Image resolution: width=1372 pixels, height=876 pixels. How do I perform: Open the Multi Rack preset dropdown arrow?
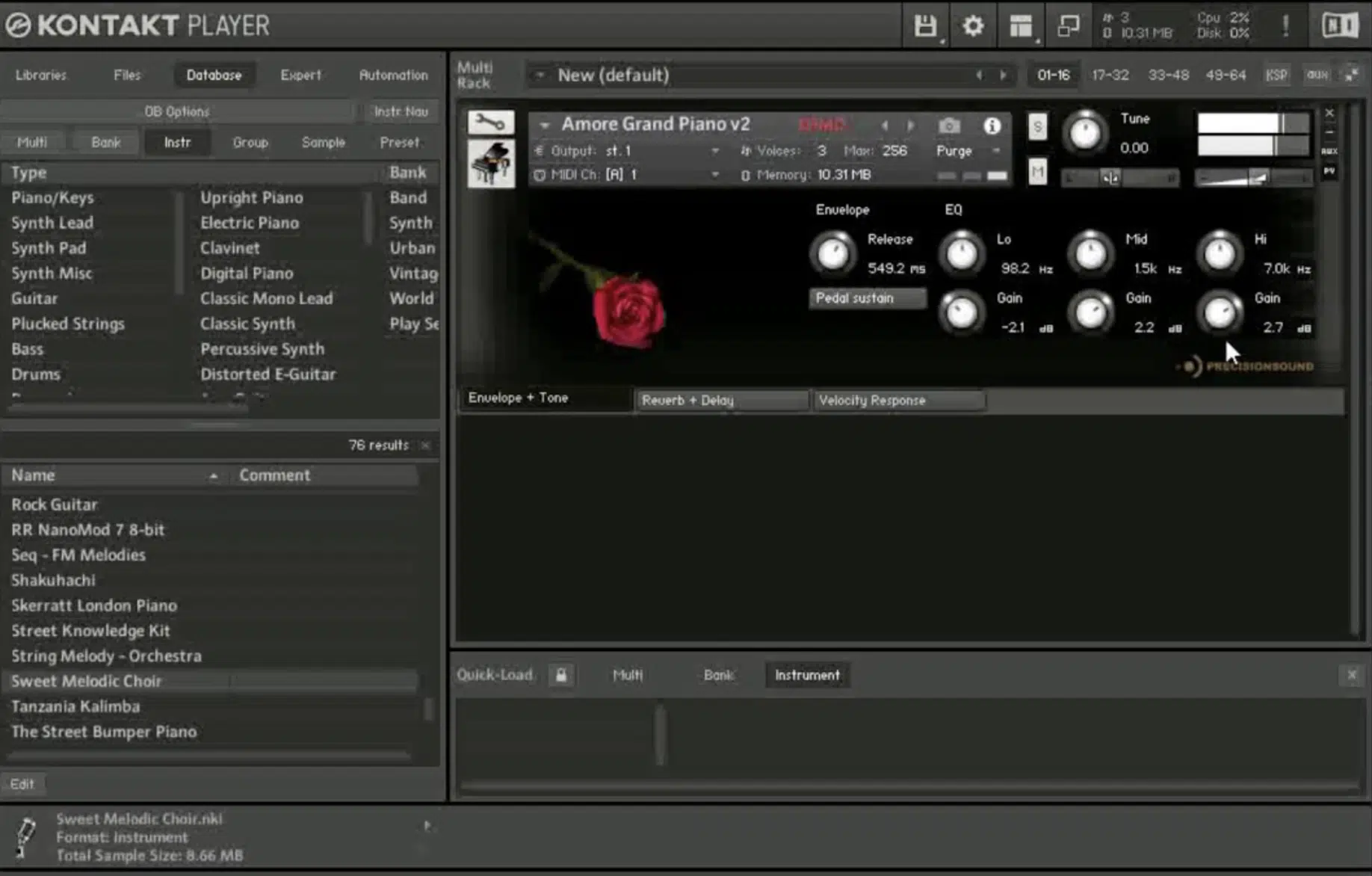[x=539, y=75]
